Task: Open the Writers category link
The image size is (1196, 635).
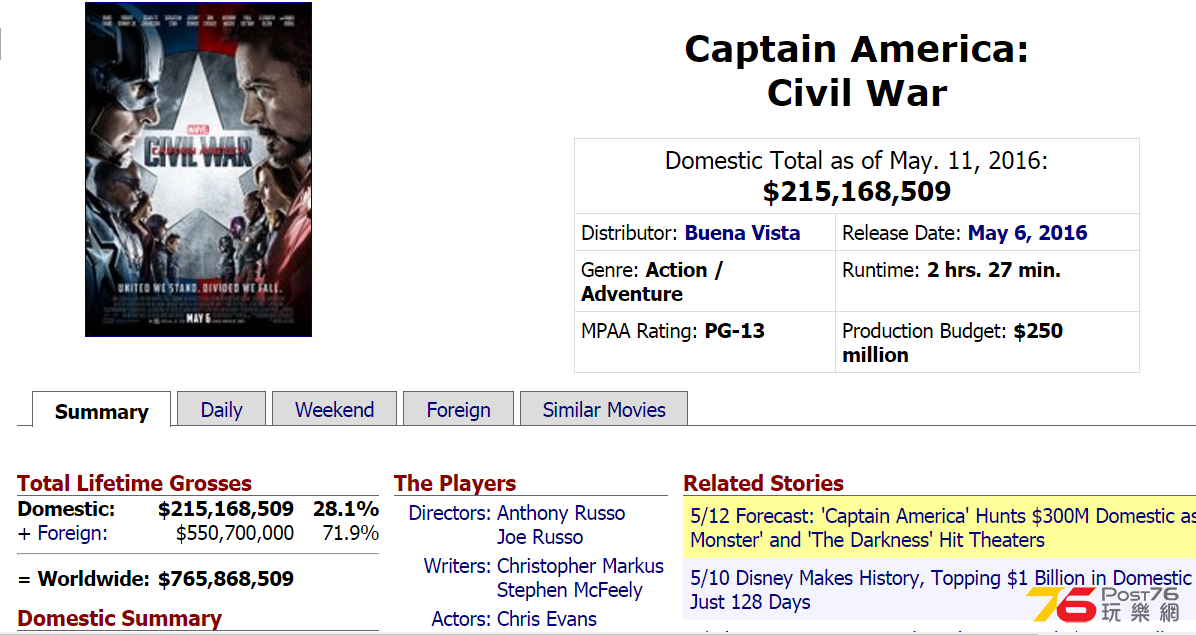Action: (457, 566)
